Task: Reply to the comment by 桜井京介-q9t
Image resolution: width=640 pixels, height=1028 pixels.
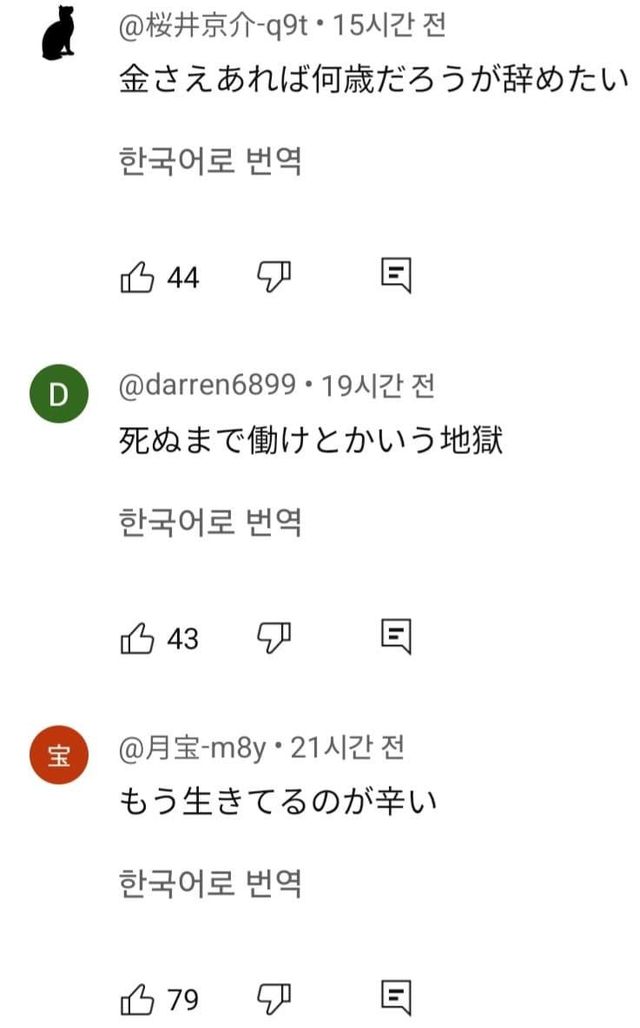Action: click(397, 276)
